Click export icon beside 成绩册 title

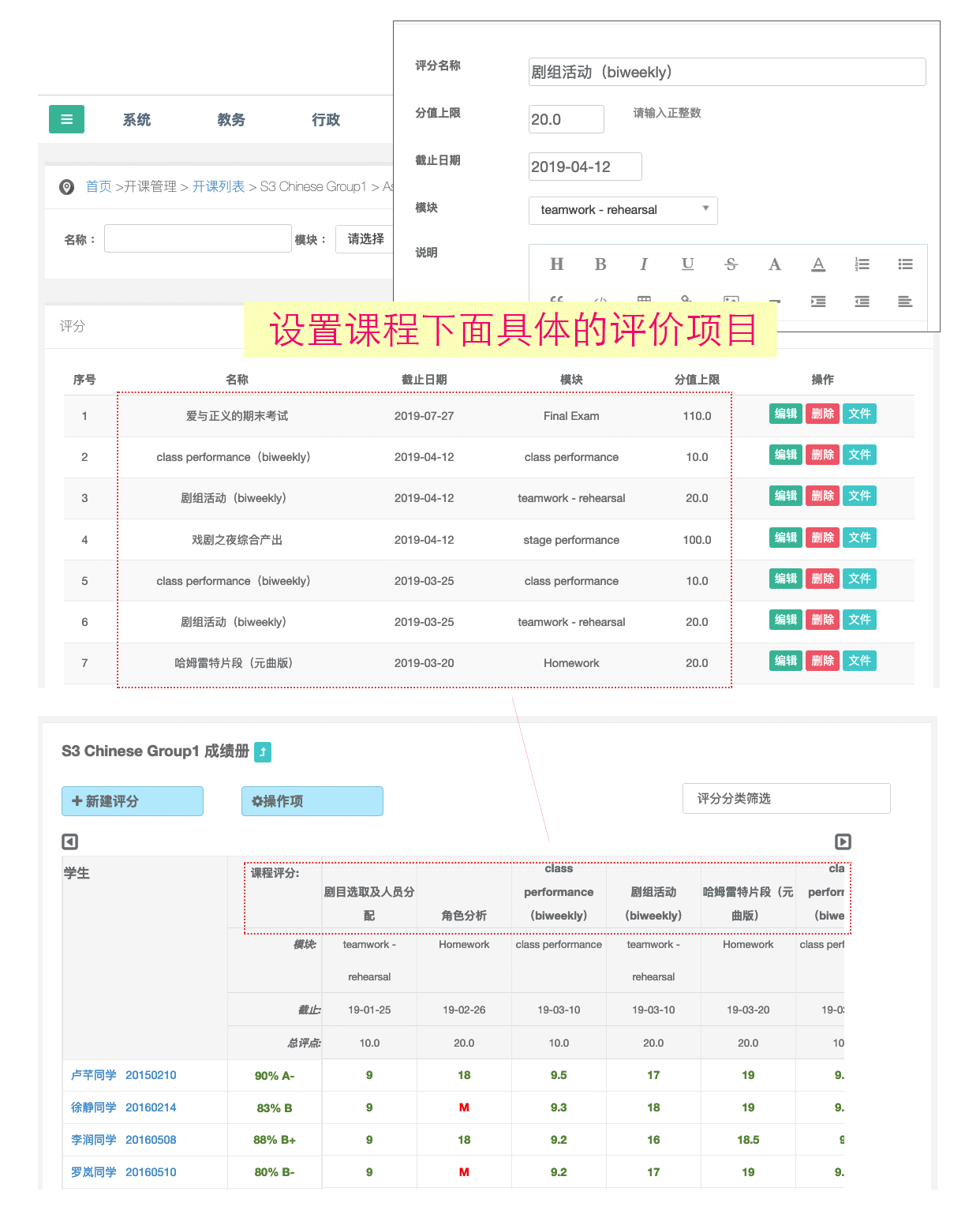pos(263,752)
